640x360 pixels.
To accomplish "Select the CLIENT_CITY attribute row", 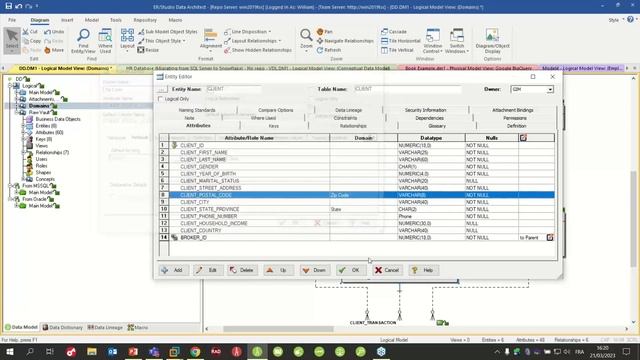I will point(362,202).
